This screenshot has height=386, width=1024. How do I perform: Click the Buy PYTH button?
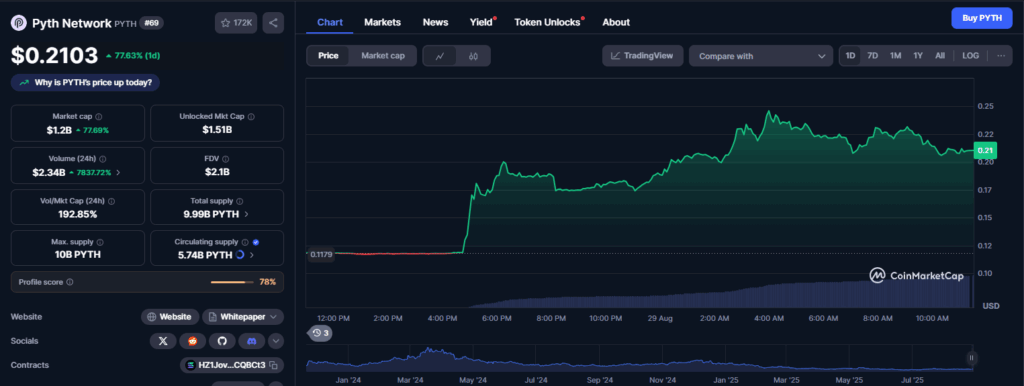point(982,18)
